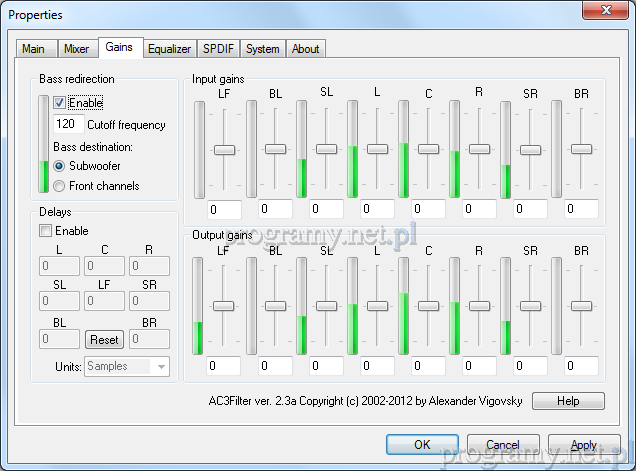Viewport: 636px width, 471px height.
Task: Click the output gain SL slider handle
Action: [326, 306]
